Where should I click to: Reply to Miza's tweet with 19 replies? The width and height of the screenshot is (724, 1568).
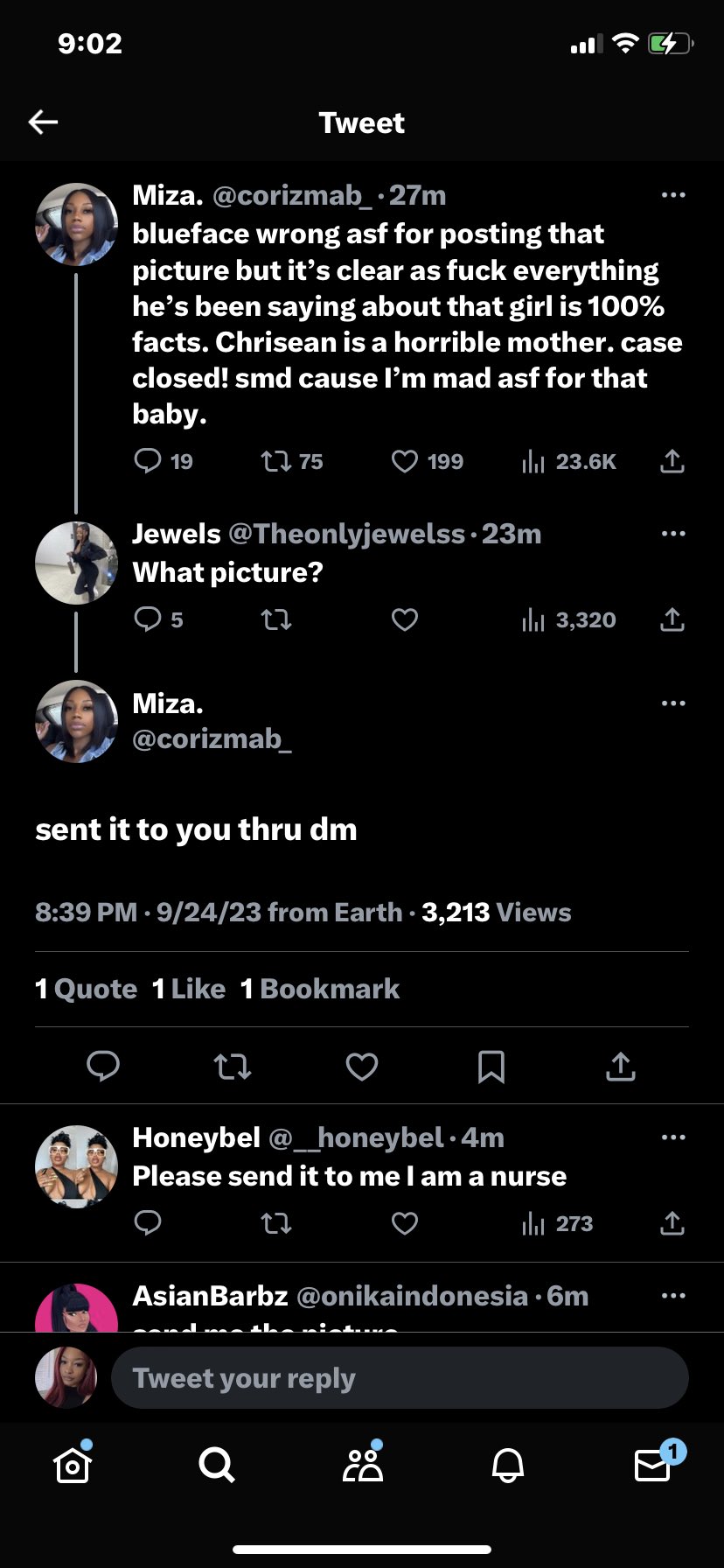pos(148,461)
